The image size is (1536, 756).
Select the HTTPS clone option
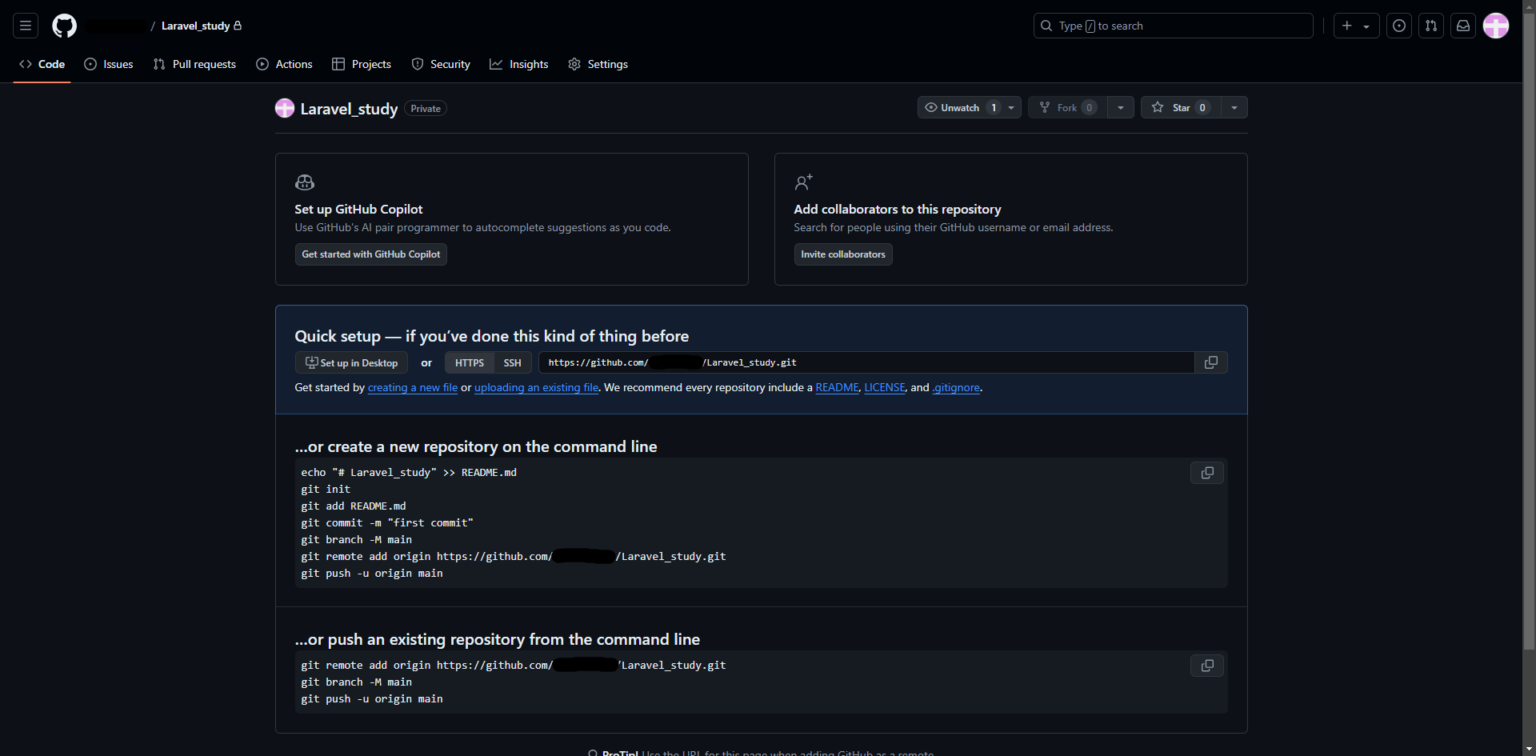469,362
